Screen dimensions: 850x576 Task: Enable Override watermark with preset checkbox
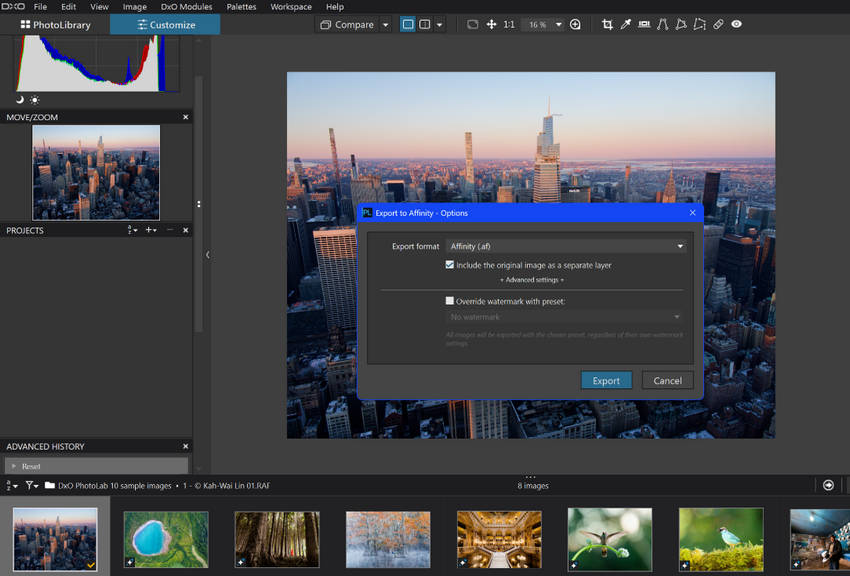pyautogui.click(x=449, y=301)
